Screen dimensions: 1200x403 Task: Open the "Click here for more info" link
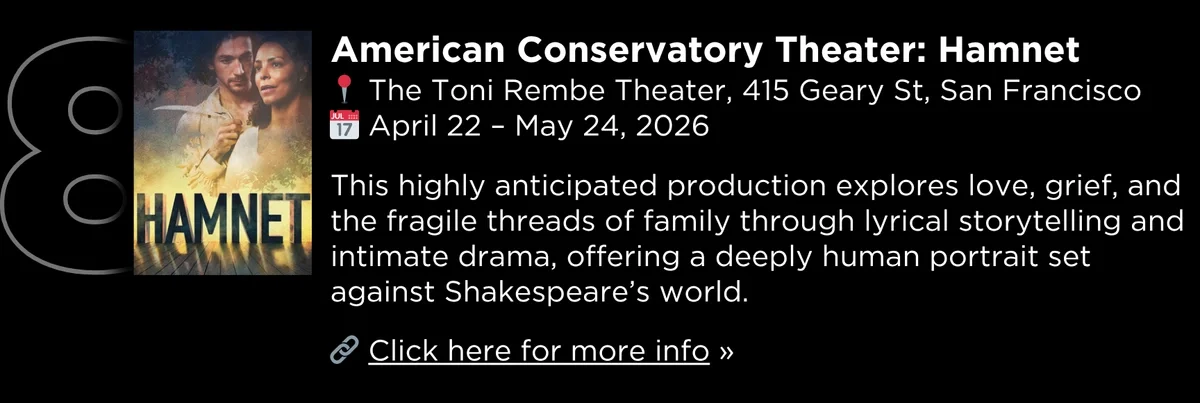[x=539, y=351]
